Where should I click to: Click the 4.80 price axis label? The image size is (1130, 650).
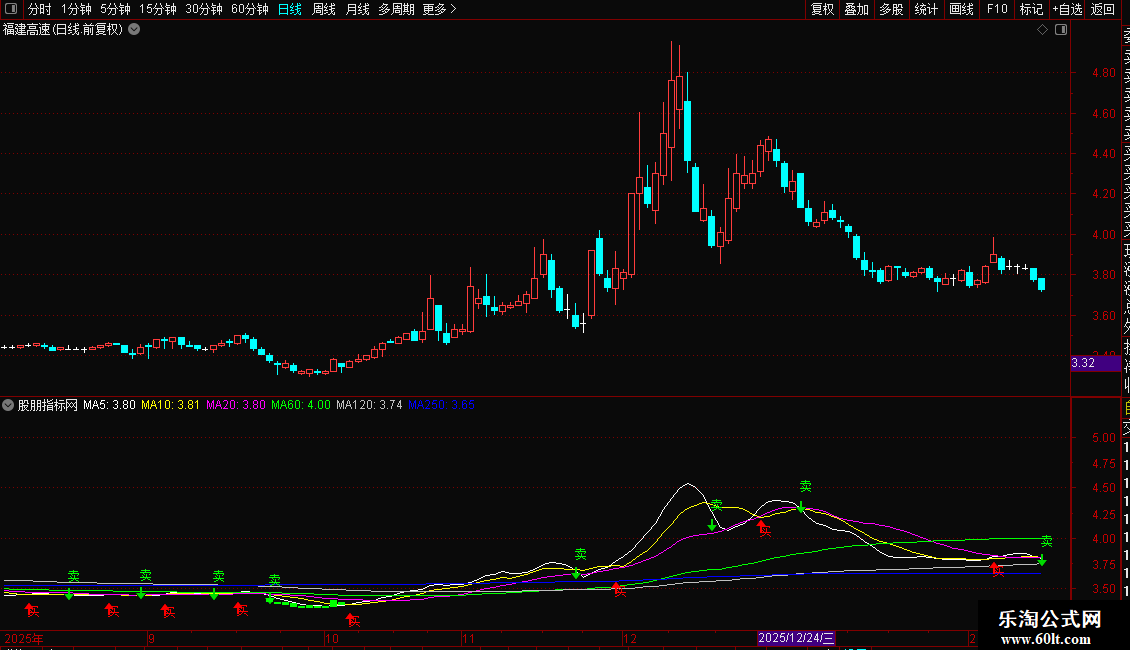[x=1103, y=73]
